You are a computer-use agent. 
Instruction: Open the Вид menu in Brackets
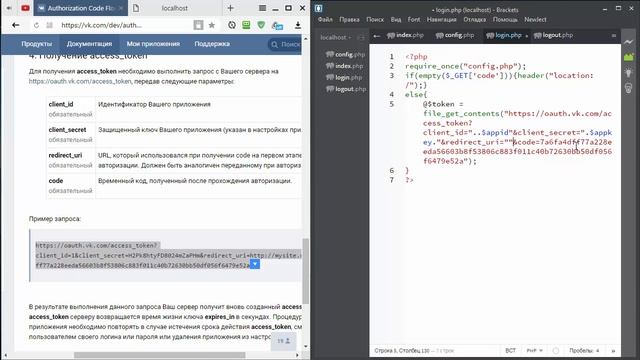click(396, 20)
